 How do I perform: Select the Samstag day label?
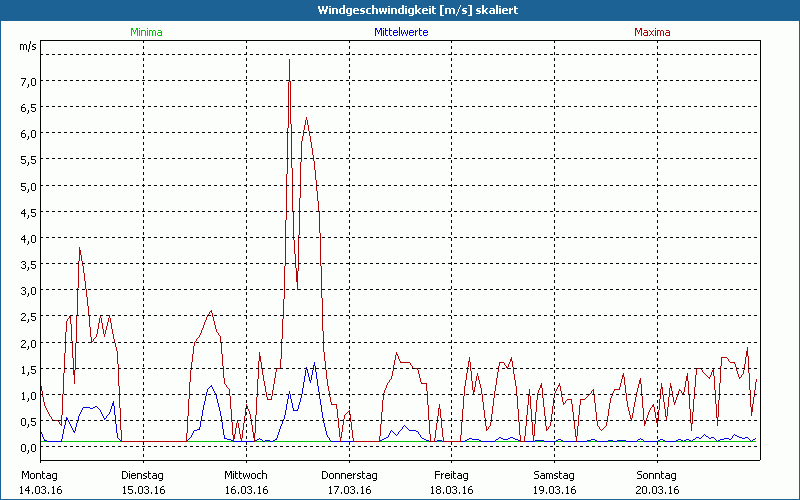point(554,475)
